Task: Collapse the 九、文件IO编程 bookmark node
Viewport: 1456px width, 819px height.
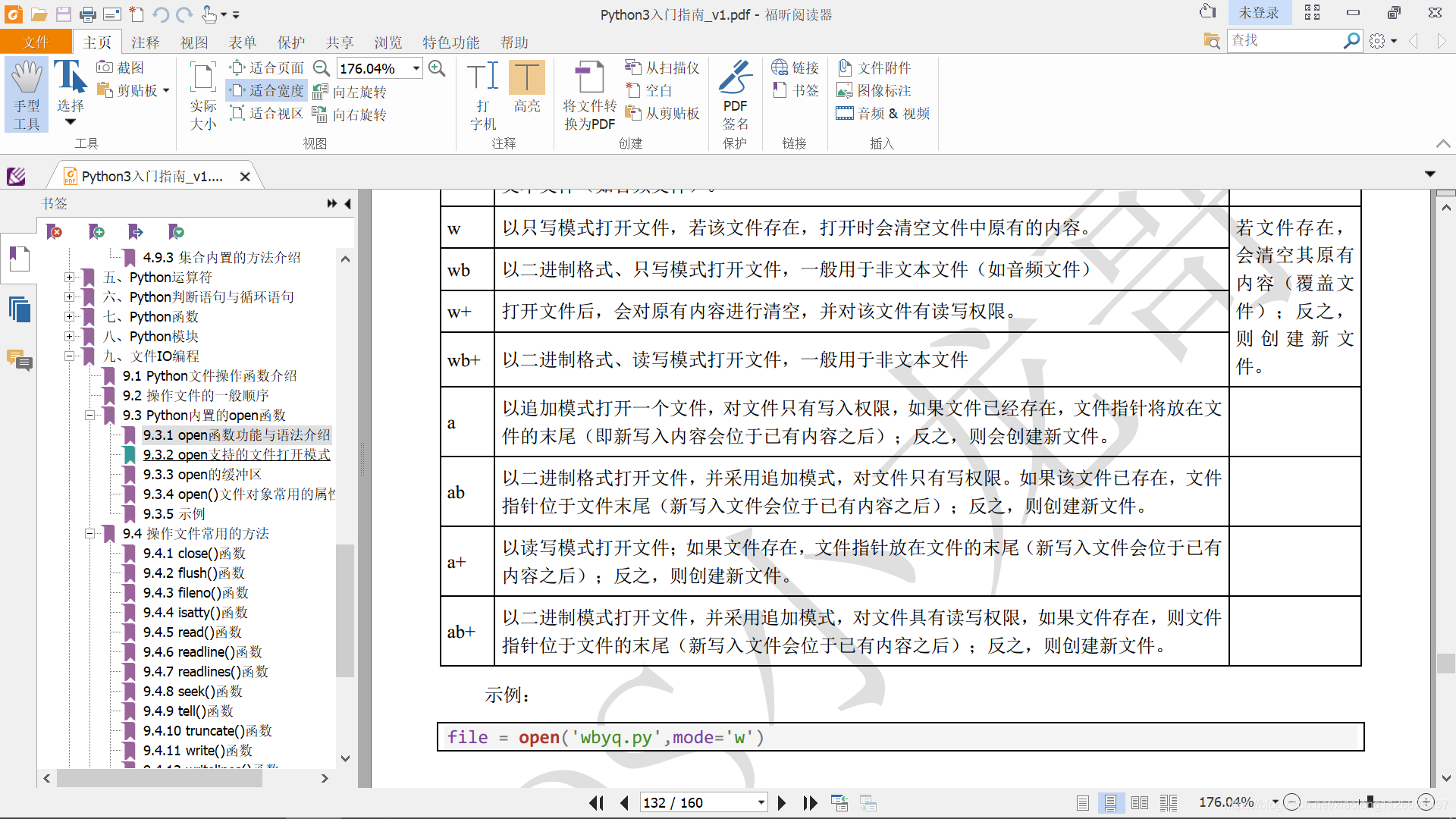Action: pos(69,356)
